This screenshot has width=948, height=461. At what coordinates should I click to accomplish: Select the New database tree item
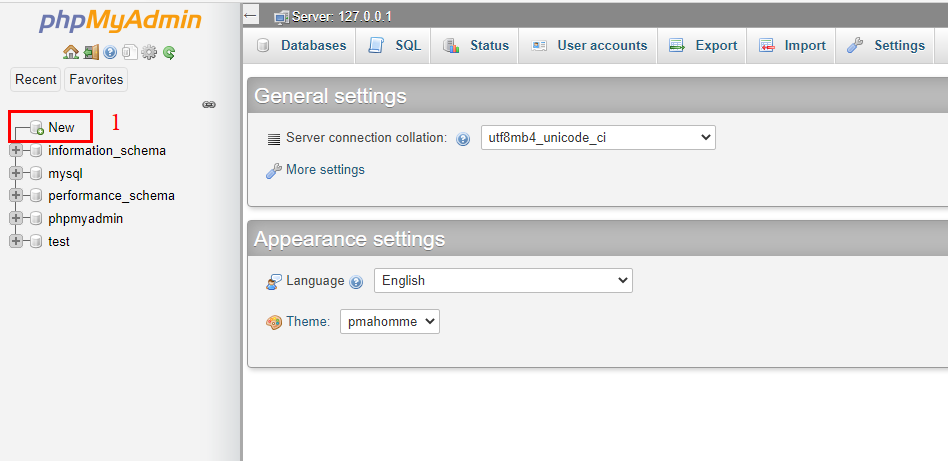61,127
